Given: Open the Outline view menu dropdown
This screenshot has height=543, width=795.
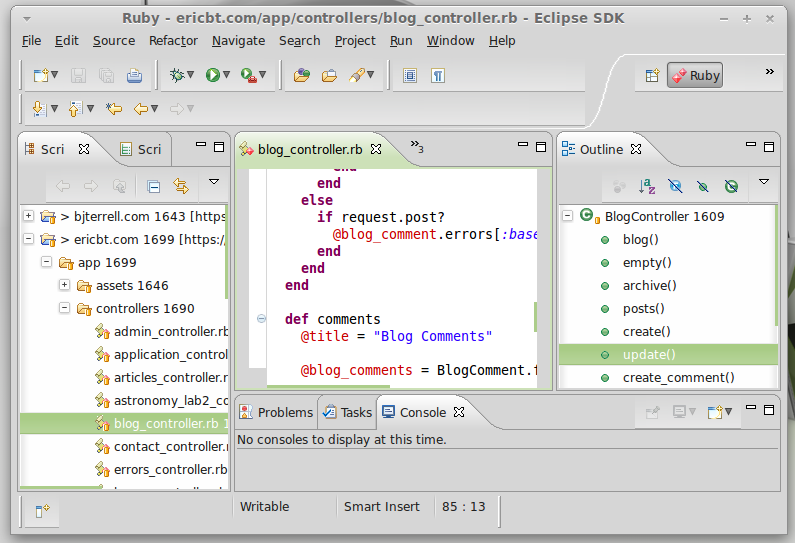Looking at the screenshot, I should 764,182.
